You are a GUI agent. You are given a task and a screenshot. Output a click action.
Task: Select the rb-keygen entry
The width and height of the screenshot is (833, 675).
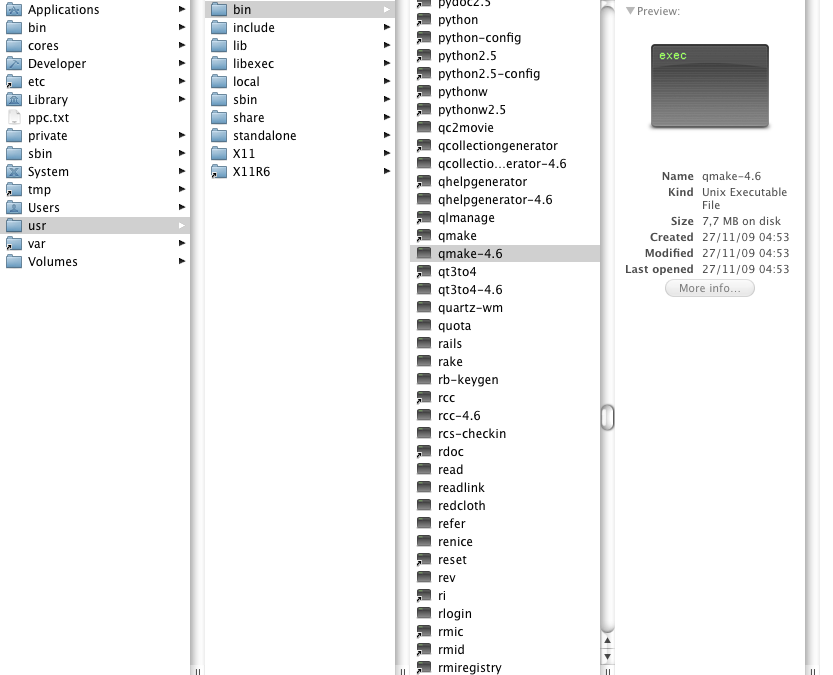click(468, 380)
